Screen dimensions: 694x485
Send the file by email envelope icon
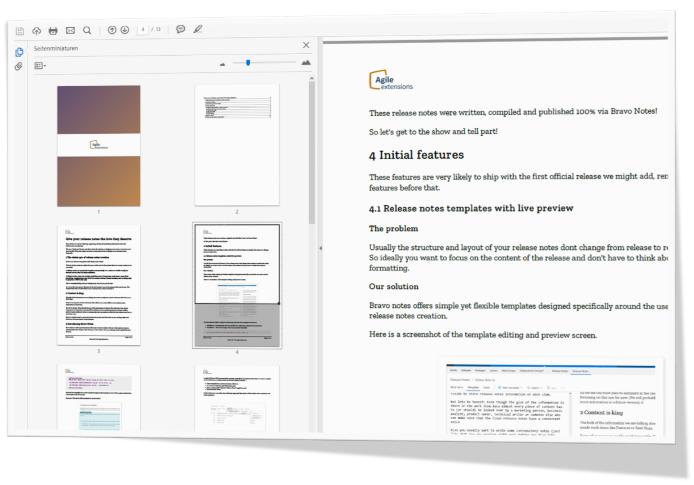tap(70, 30)
